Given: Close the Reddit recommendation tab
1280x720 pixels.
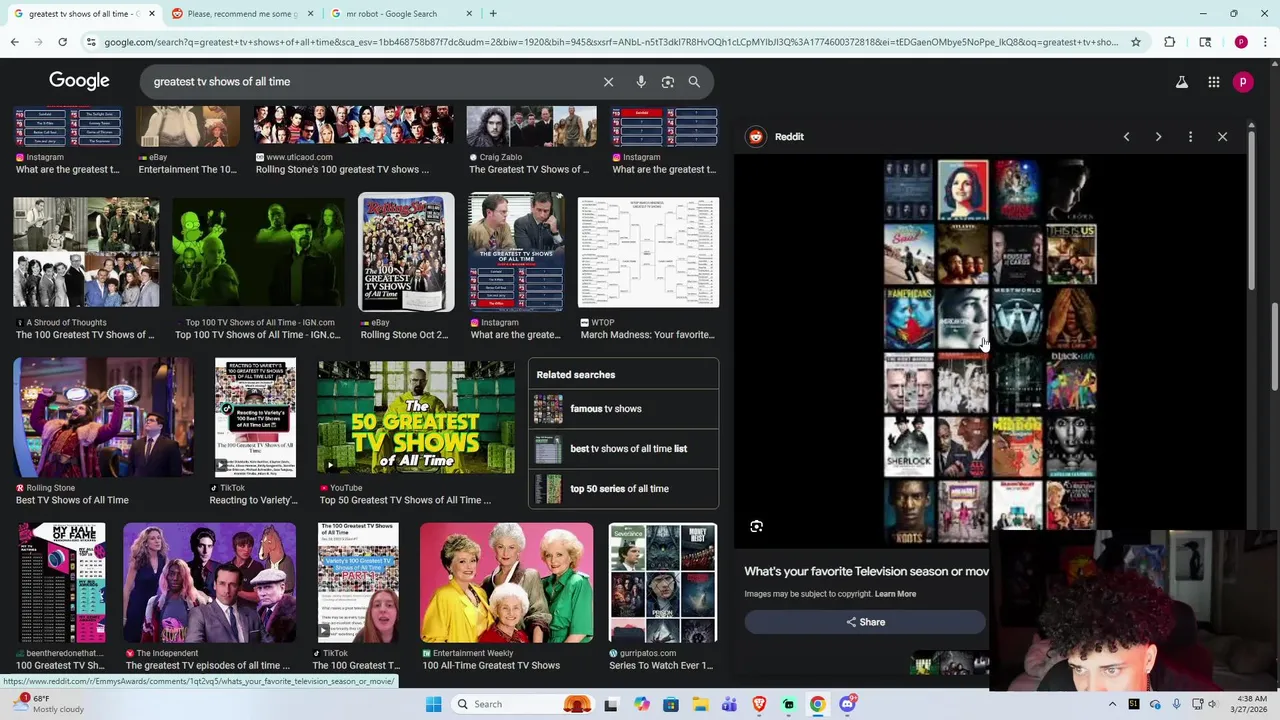Looking at the screenshot, I should click(310, 14).
